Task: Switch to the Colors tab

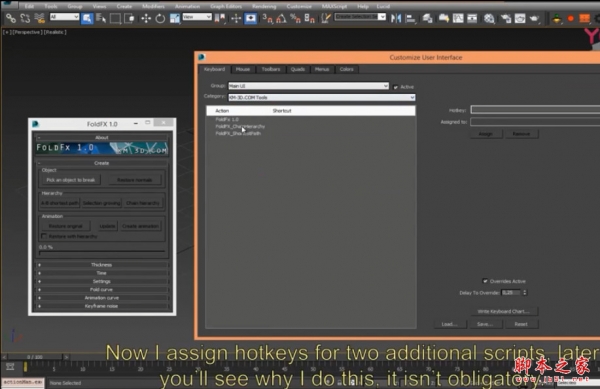Action: tap(346, 69)
